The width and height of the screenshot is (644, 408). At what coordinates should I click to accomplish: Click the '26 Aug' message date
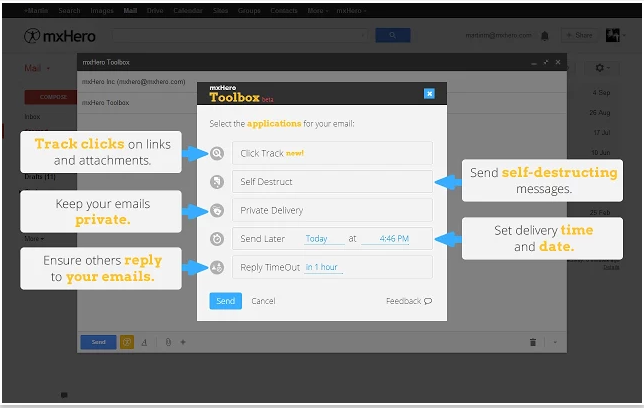pos(600,113)
